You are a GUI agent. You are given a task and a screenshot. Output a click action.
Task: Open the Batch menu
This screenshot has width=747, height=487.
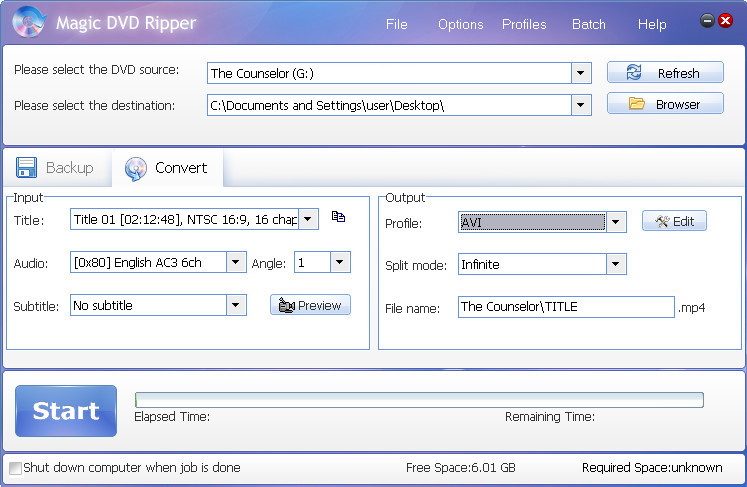coord(589,24)
